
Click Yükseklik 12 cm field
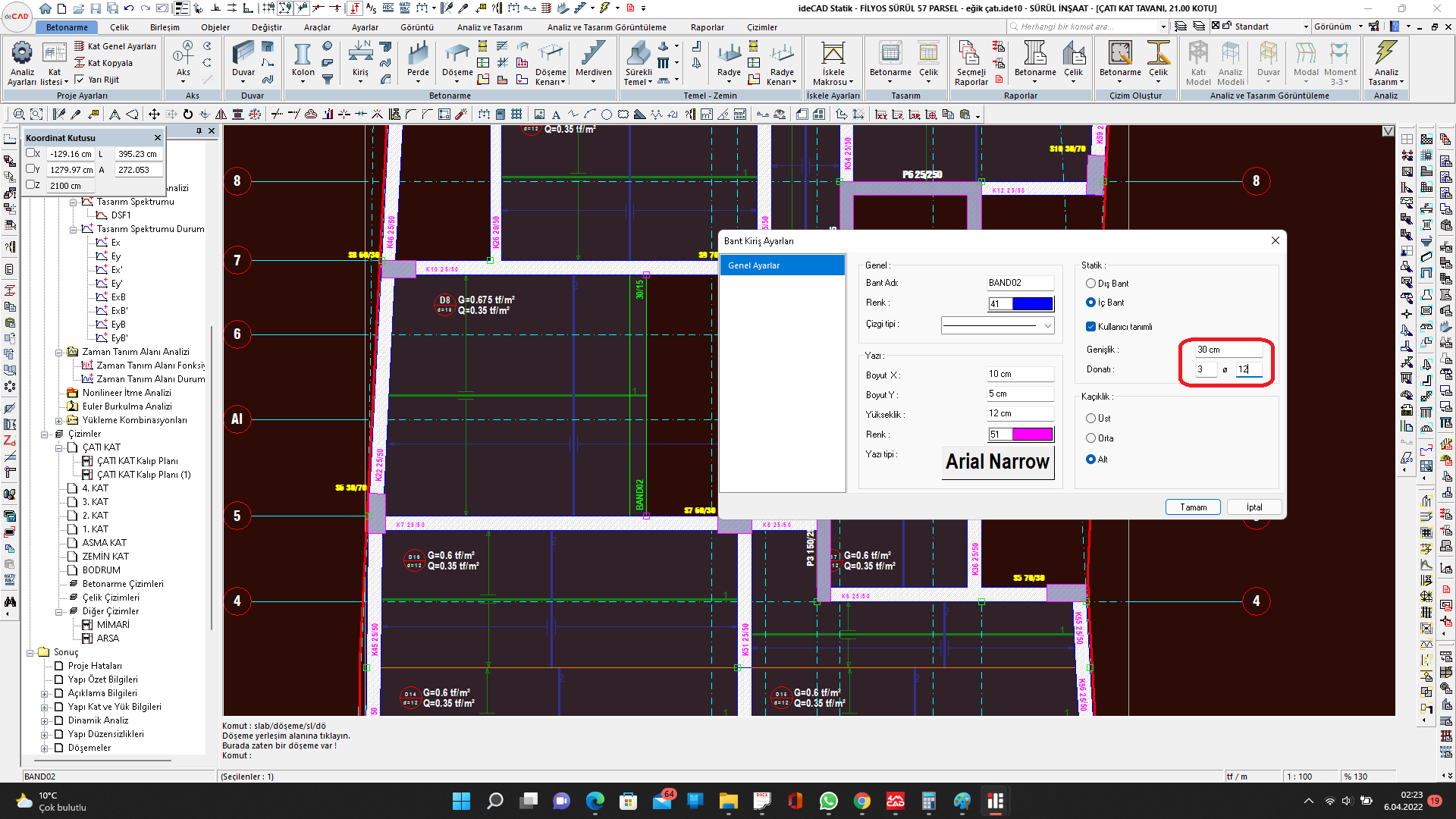(x=1020, y=413)
